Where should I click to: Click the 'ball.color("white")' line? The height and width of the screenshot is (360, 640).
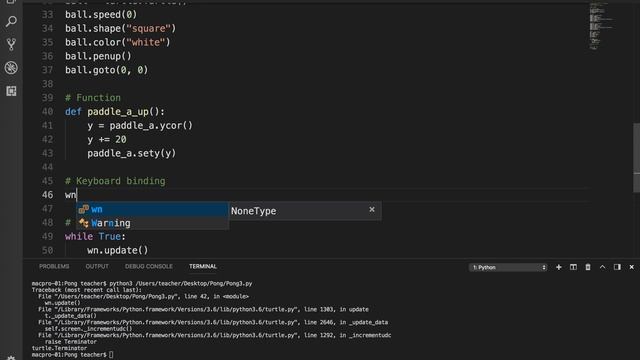(x=118, y=42)
